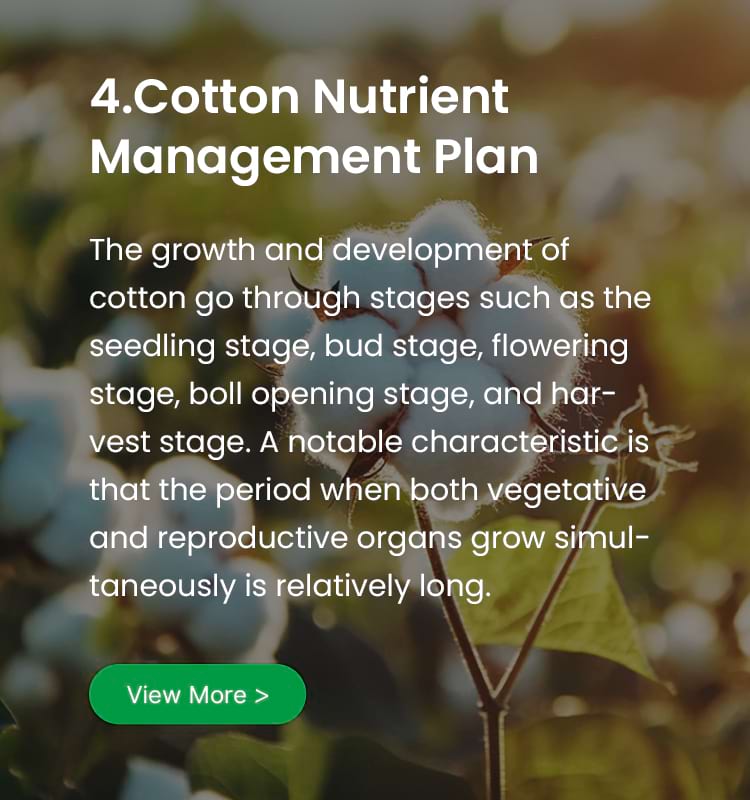Click the 'View More' label text
The width and height of the screenshot is (750, 800).
click(187, 695)
